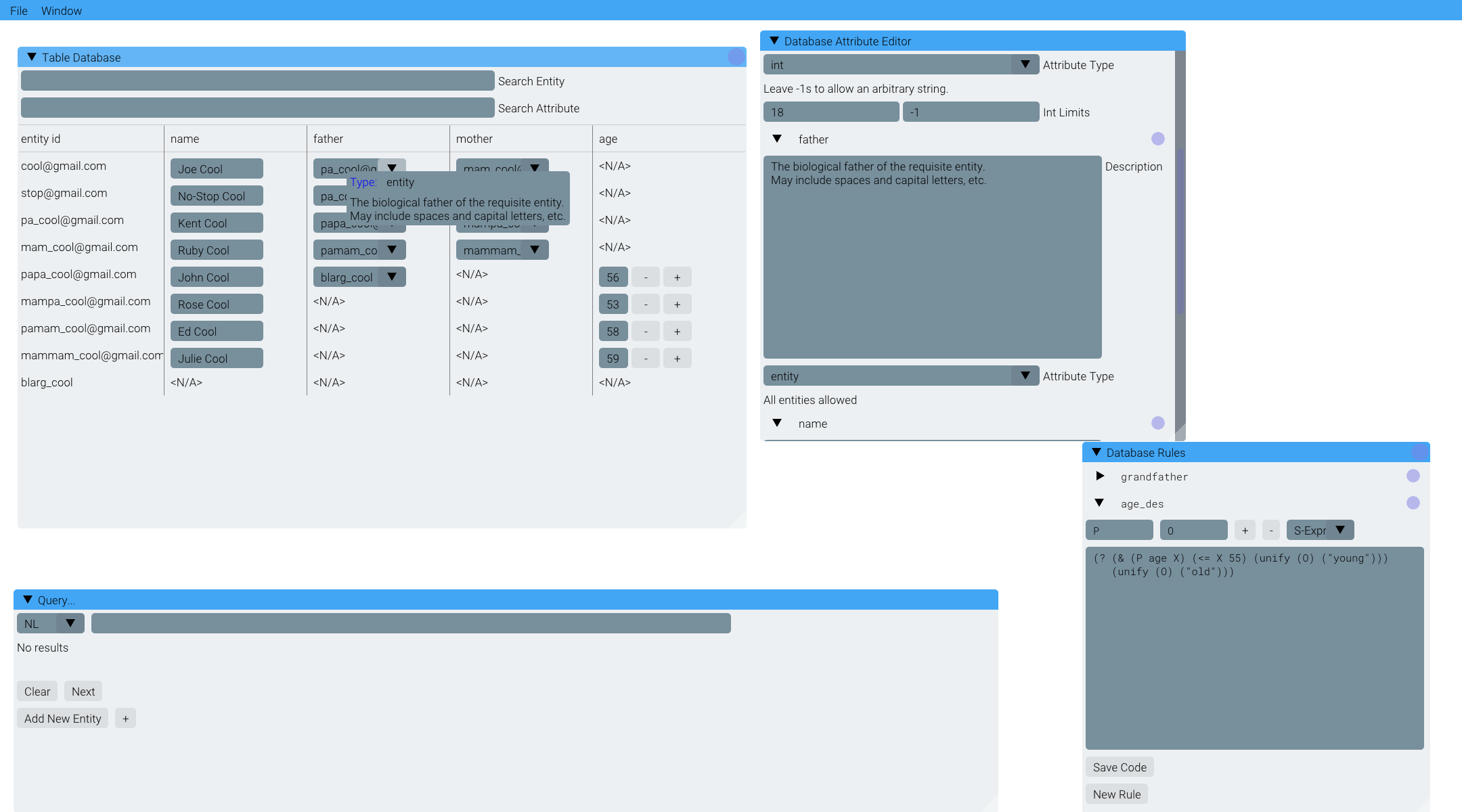
Task: Open the NL query mode dropdown
Action: click(51, 623)
